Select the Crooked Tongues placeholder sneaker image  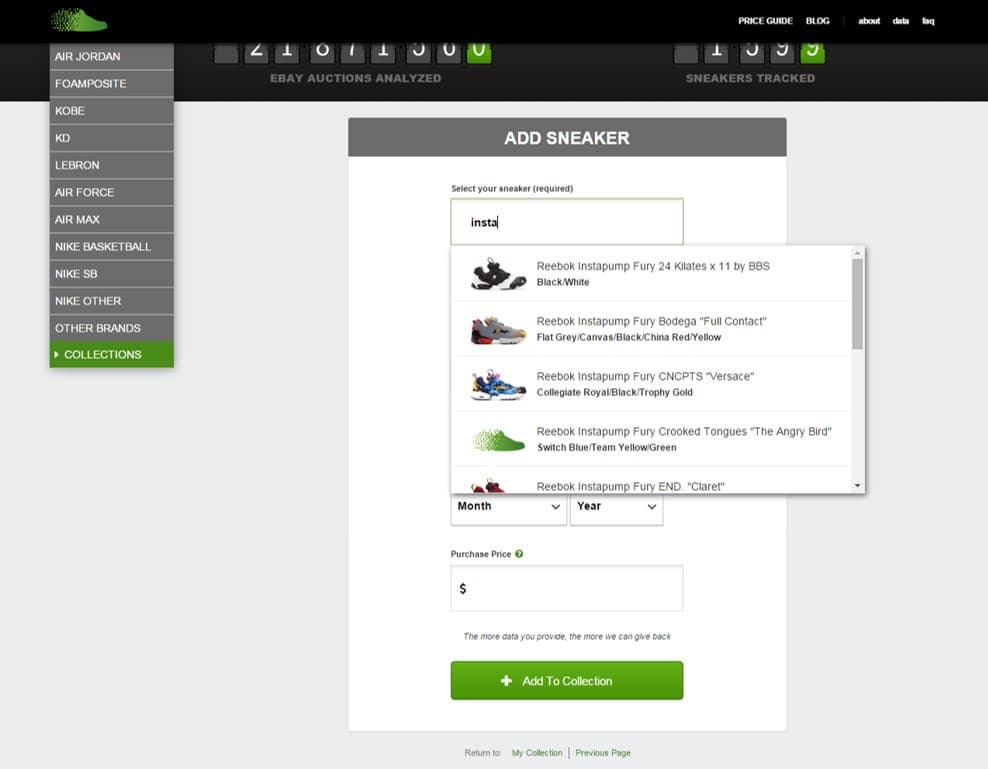(x=498, y=439)
